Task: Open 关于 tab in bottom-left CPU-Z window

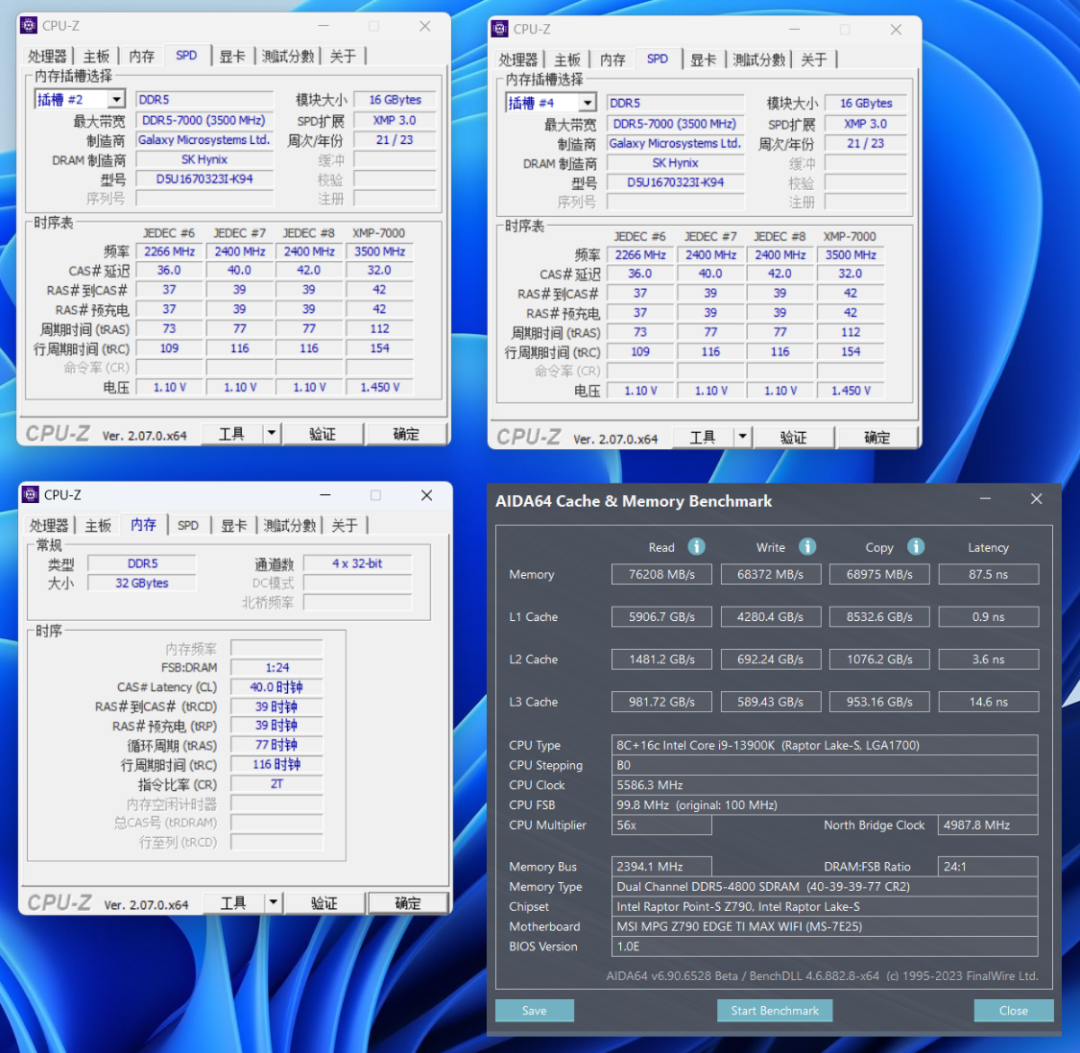Action: point(344,525)
